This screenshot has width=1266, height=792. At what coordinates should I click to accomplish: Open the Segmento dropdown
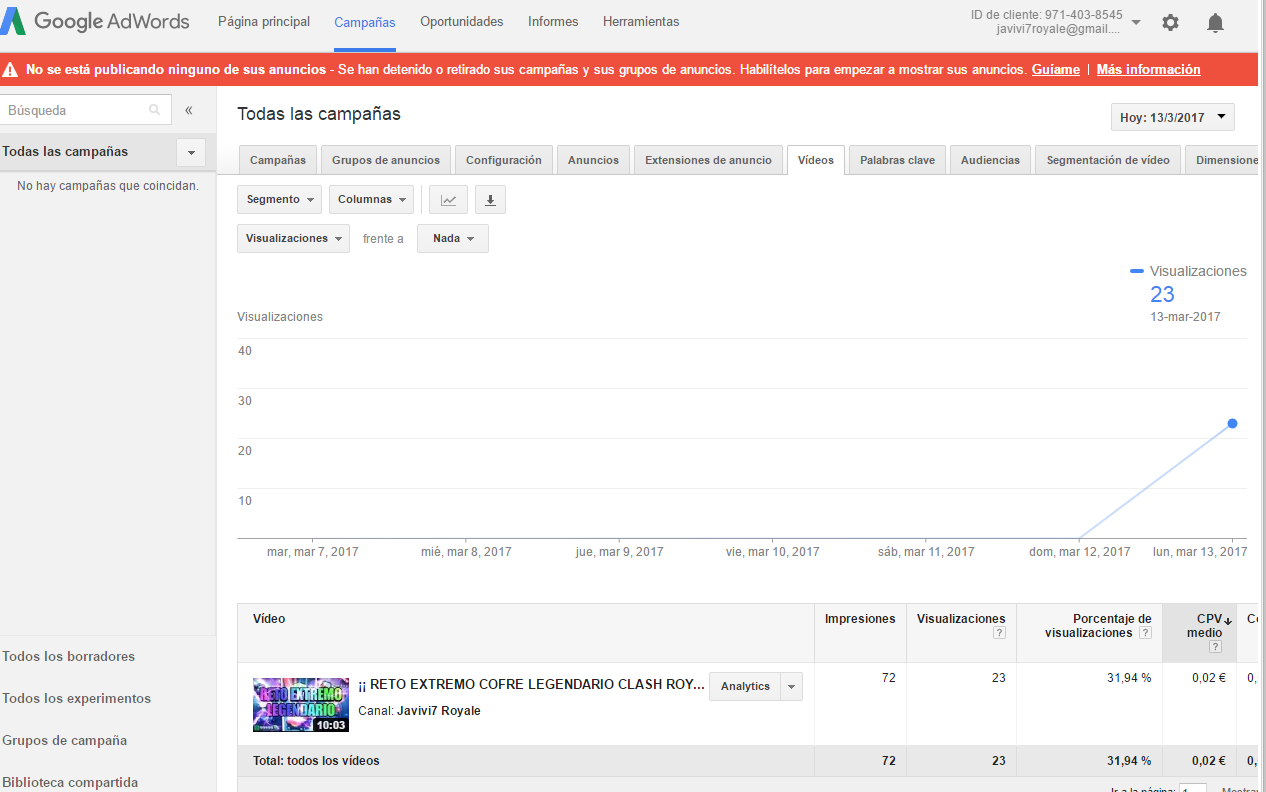(279, 200)
